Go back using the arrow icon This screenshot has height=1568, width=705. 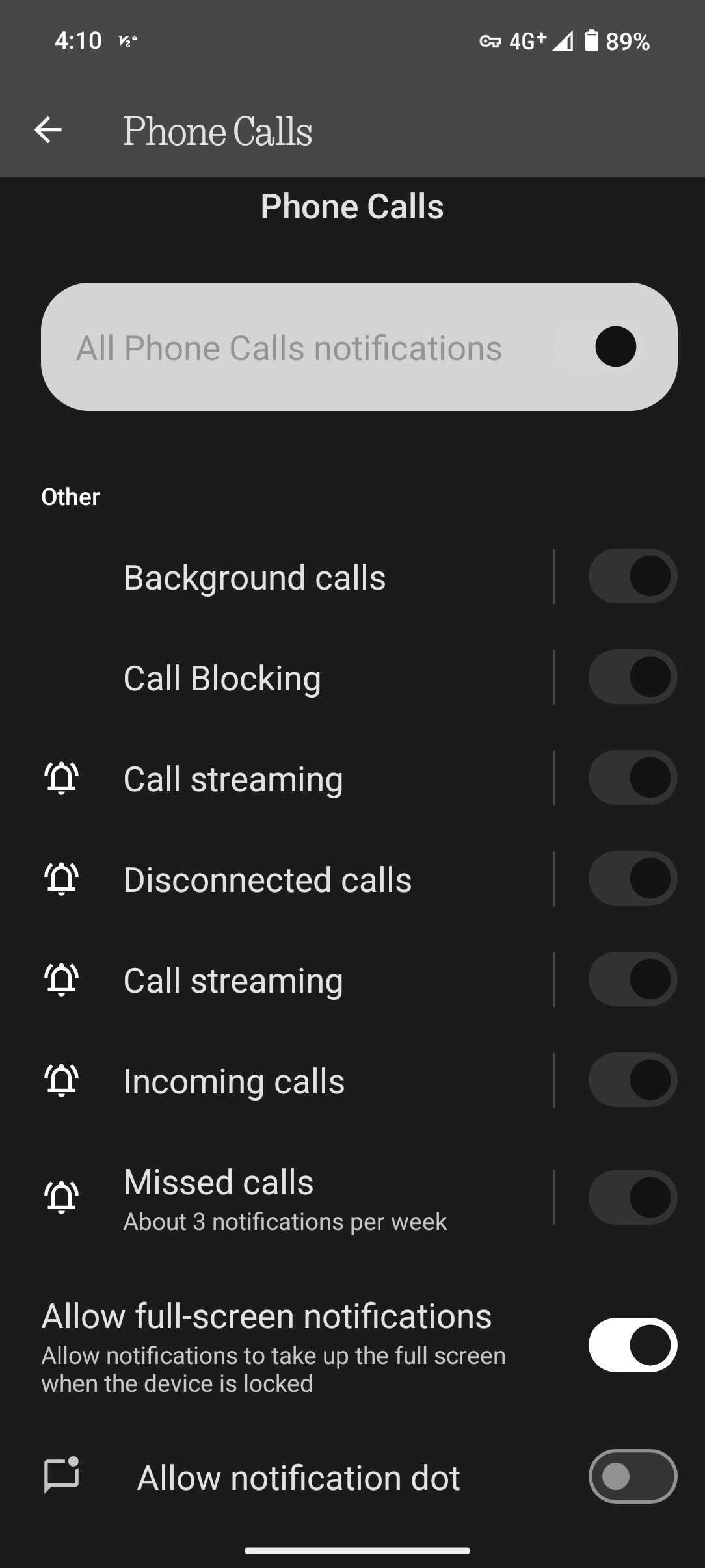pyautogui.click(x=48, y=130)
